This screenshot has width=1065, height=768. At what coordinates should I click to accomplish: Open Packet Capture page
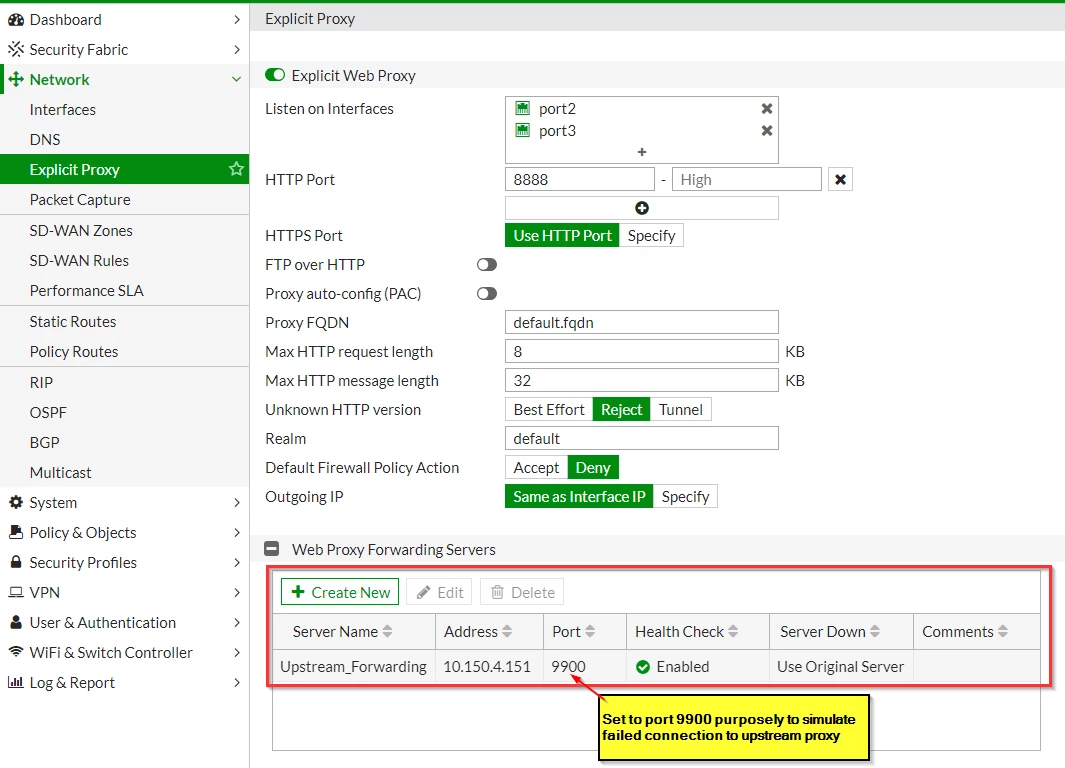[125, 200]
